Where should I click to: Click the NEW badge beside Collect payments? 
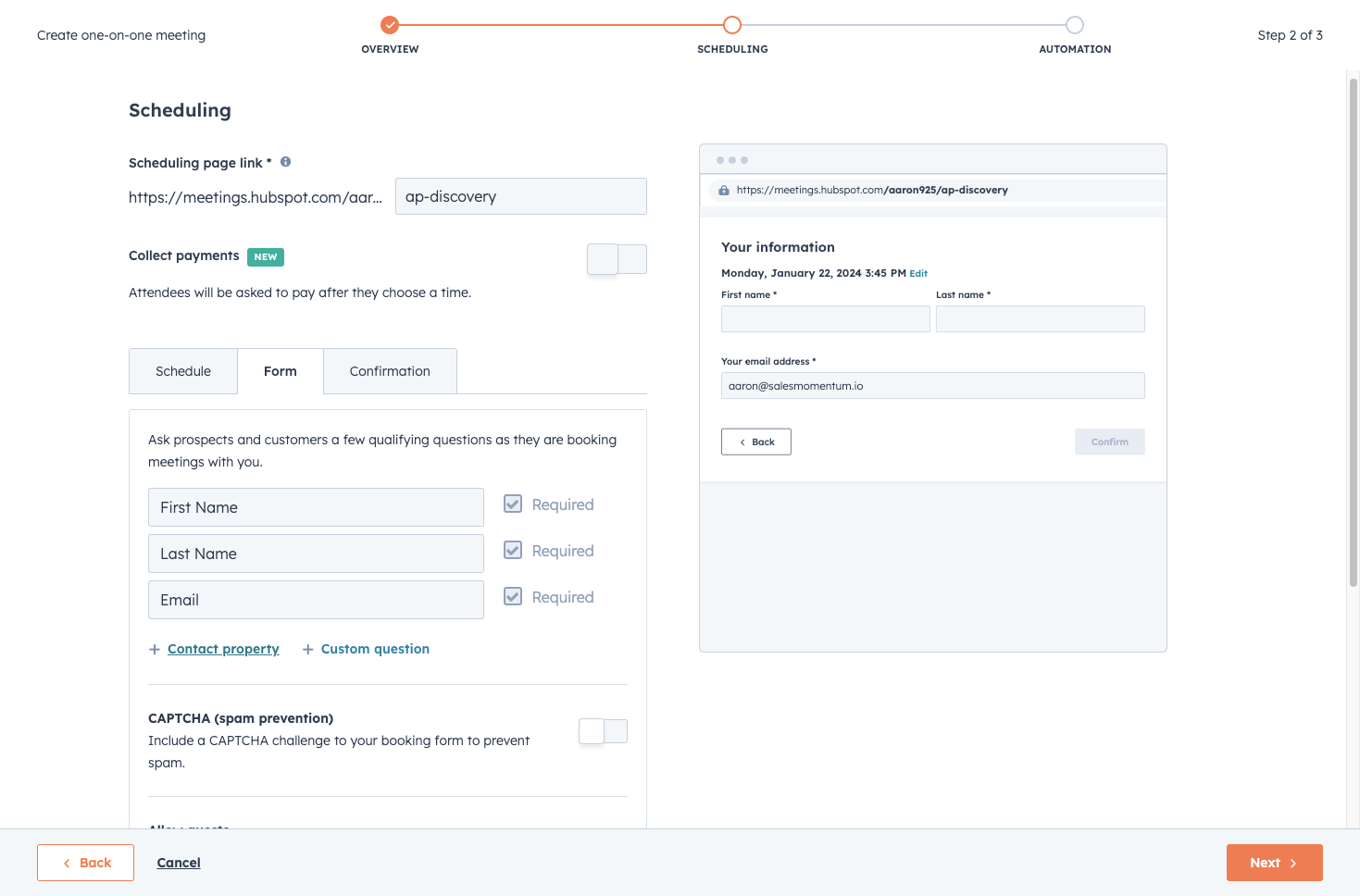click(x=266, y=257)
